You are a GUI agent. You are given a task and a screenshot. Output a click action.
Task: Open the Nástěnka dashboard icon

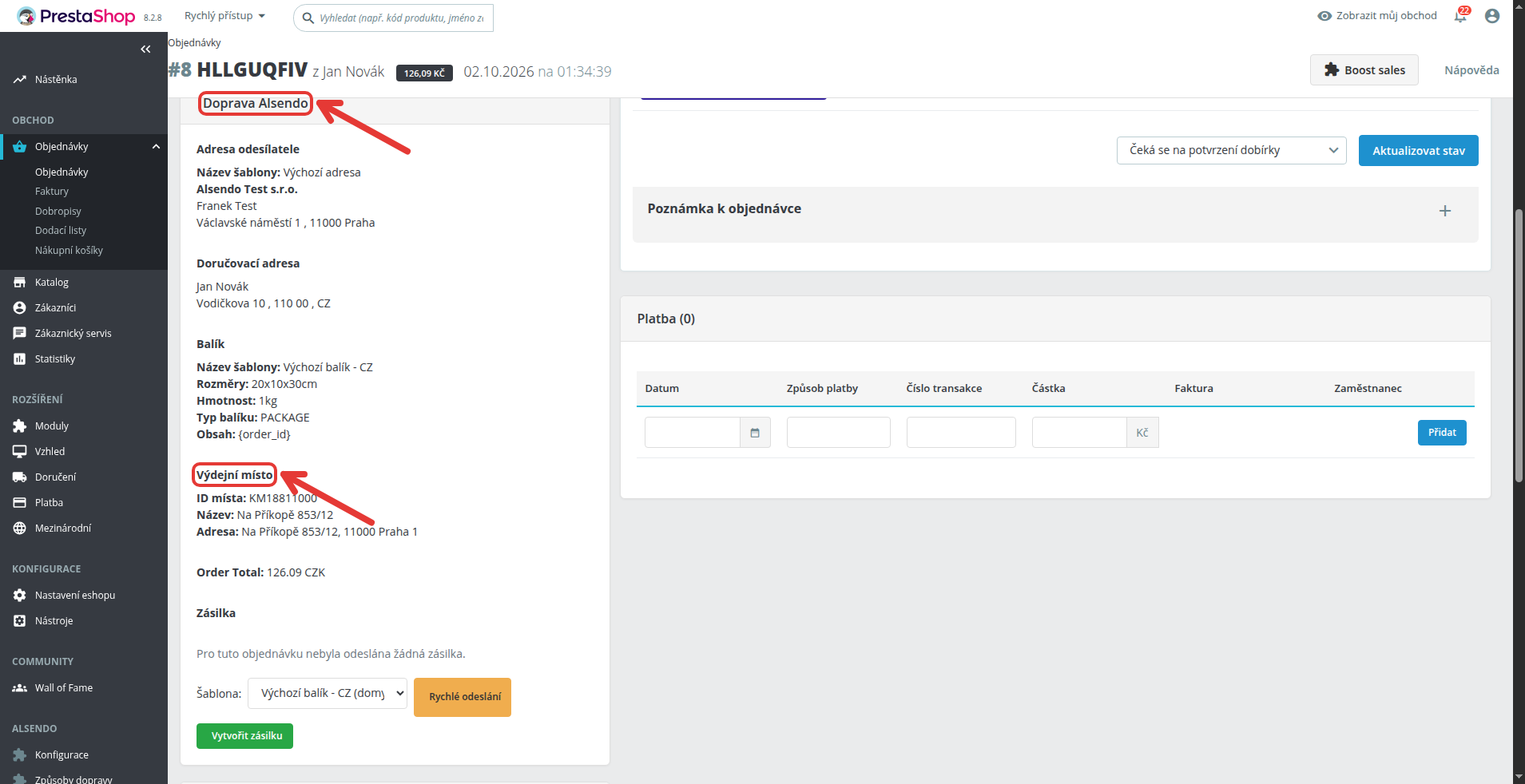[19, 80]
